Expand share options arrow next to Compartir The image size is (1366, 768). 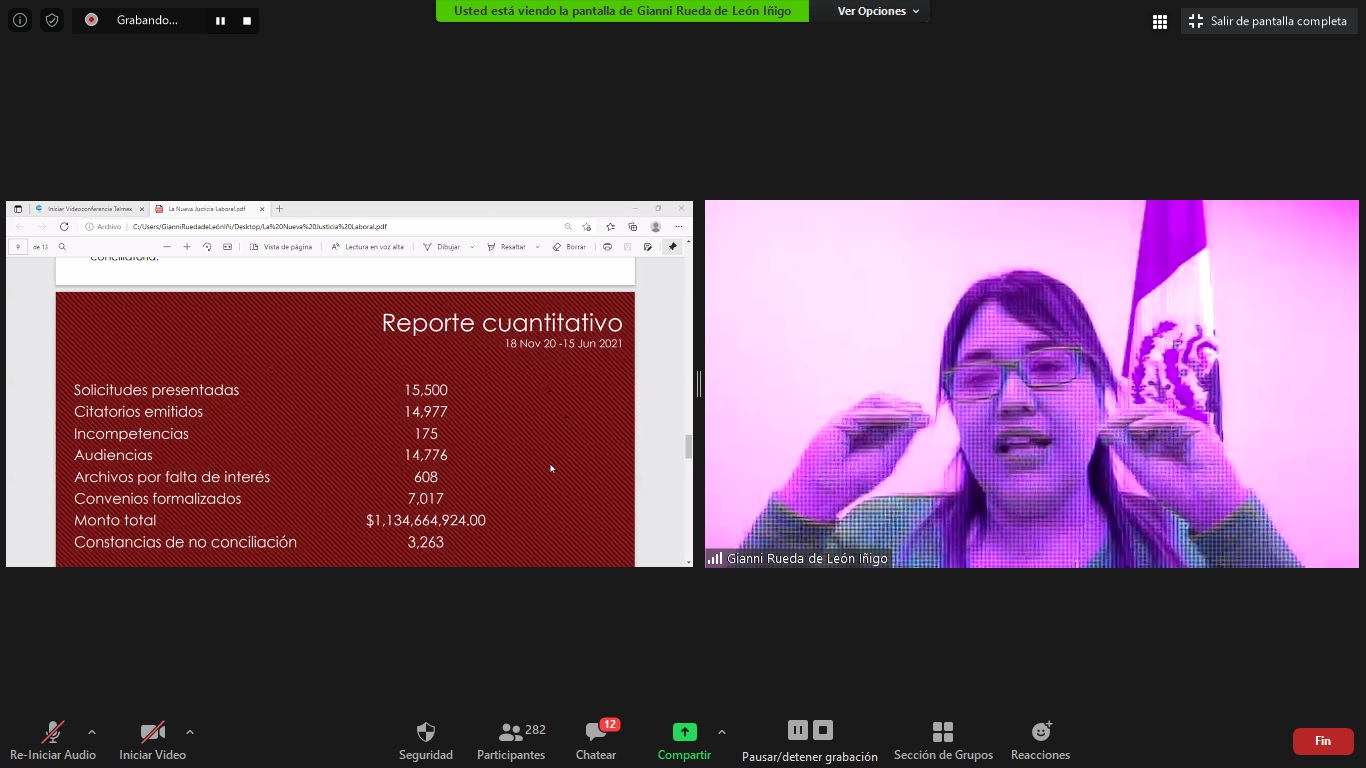tap(722, 732)
